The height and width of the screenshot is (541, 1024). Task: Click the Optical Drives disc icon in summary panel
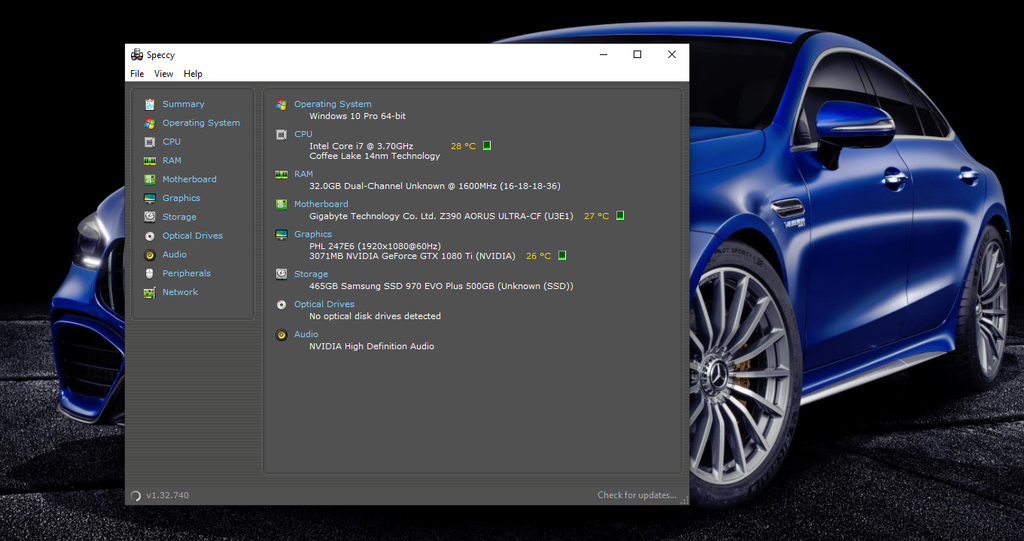(281, 304)
